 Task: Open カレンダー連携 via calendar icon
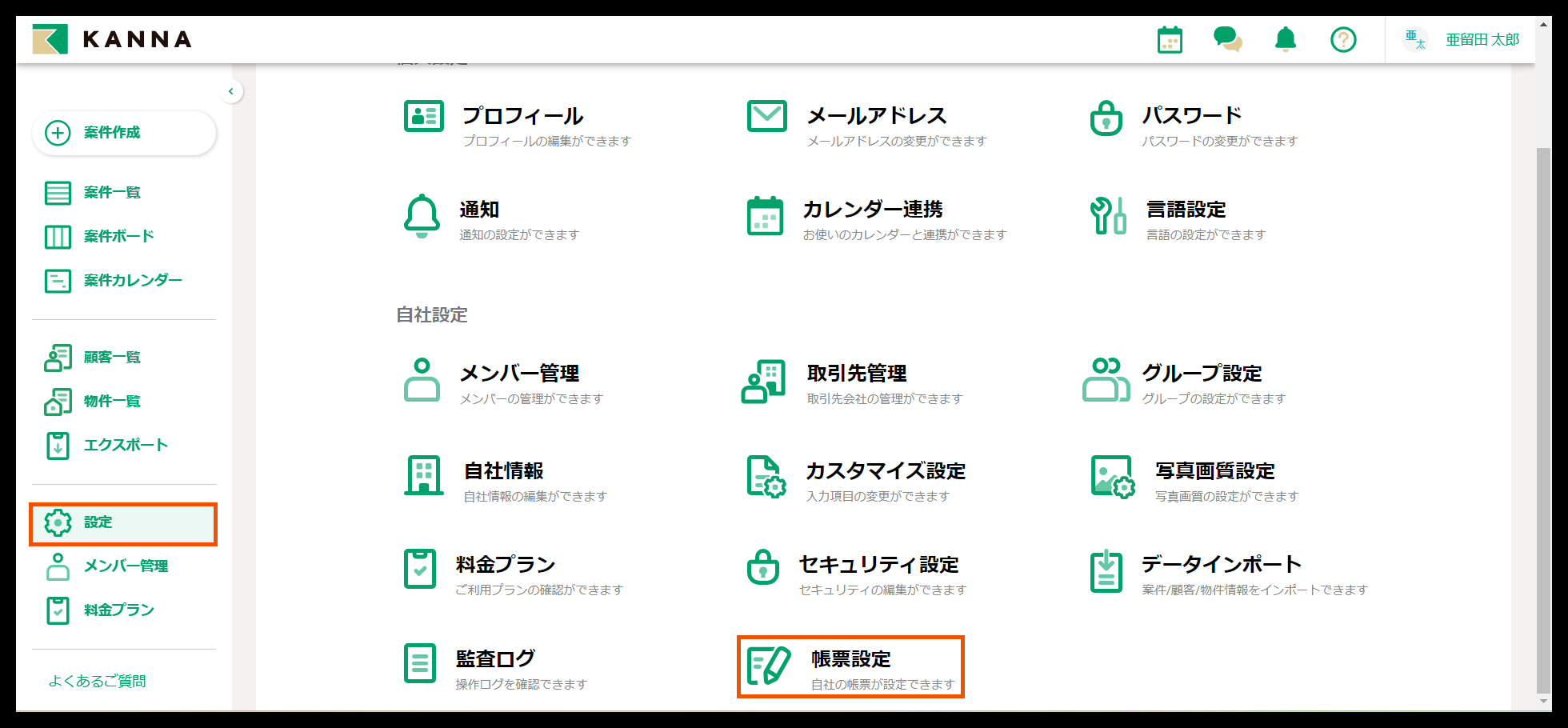tap(766, 217)
